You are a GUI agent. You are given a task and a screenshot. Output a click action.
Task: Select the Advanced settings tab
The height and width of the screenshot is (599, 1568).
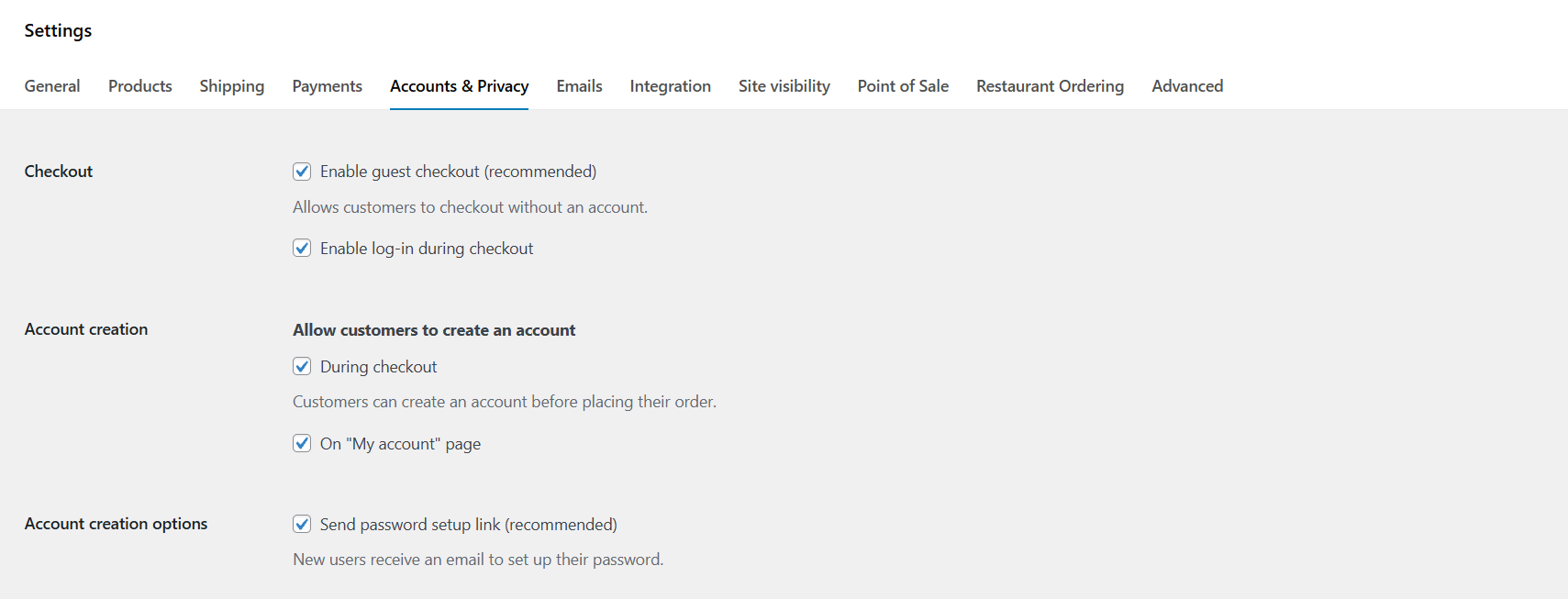1187,85
